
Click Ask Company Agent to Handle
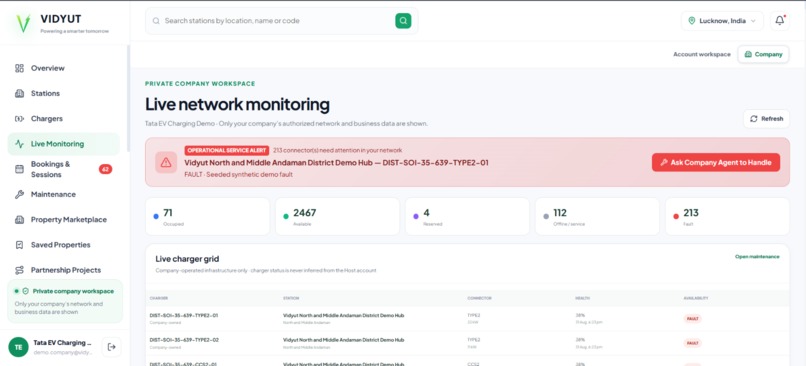pos(716,162)
